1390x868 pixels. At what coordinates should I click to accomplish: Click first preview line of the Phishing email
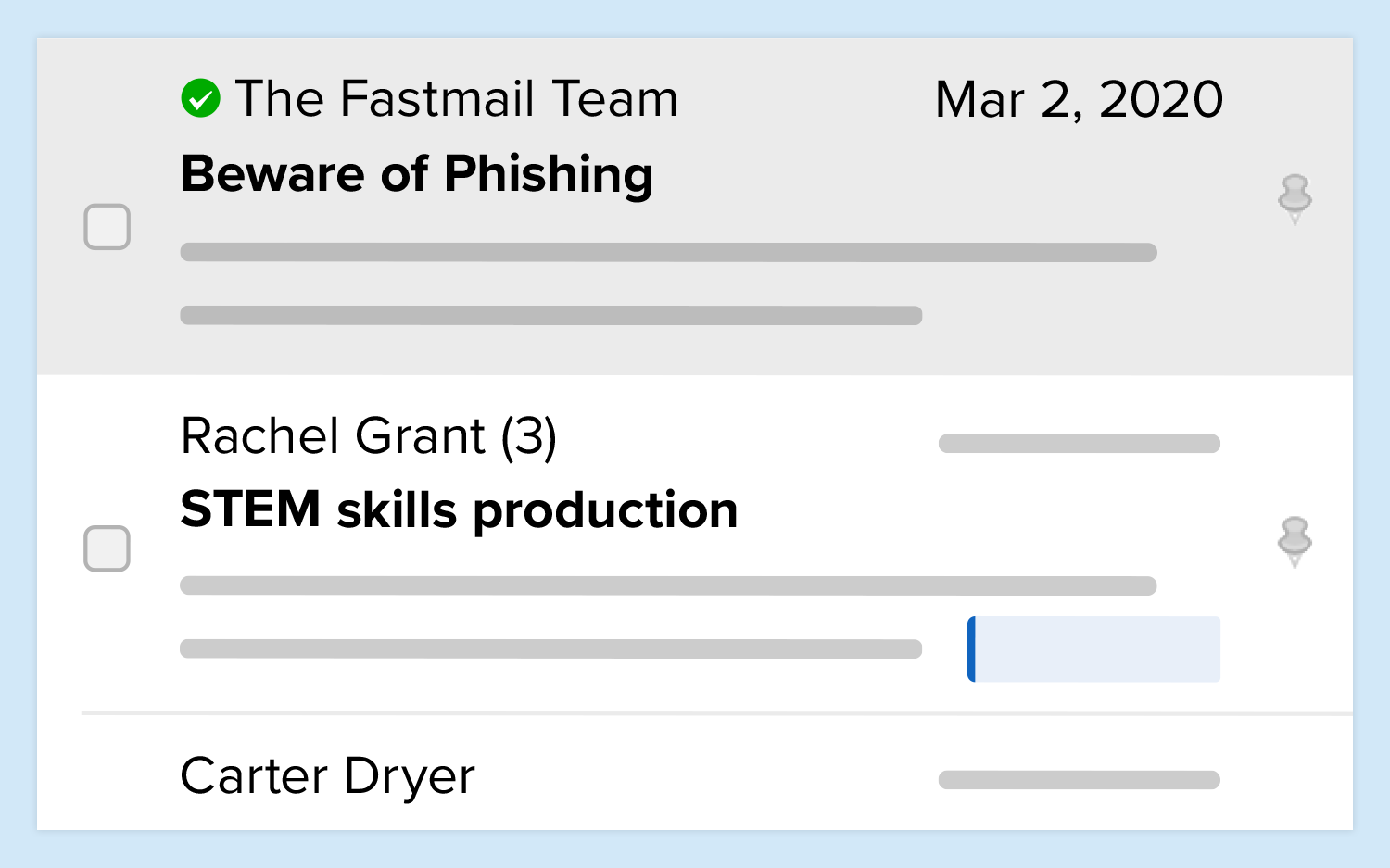coord(668,253)
